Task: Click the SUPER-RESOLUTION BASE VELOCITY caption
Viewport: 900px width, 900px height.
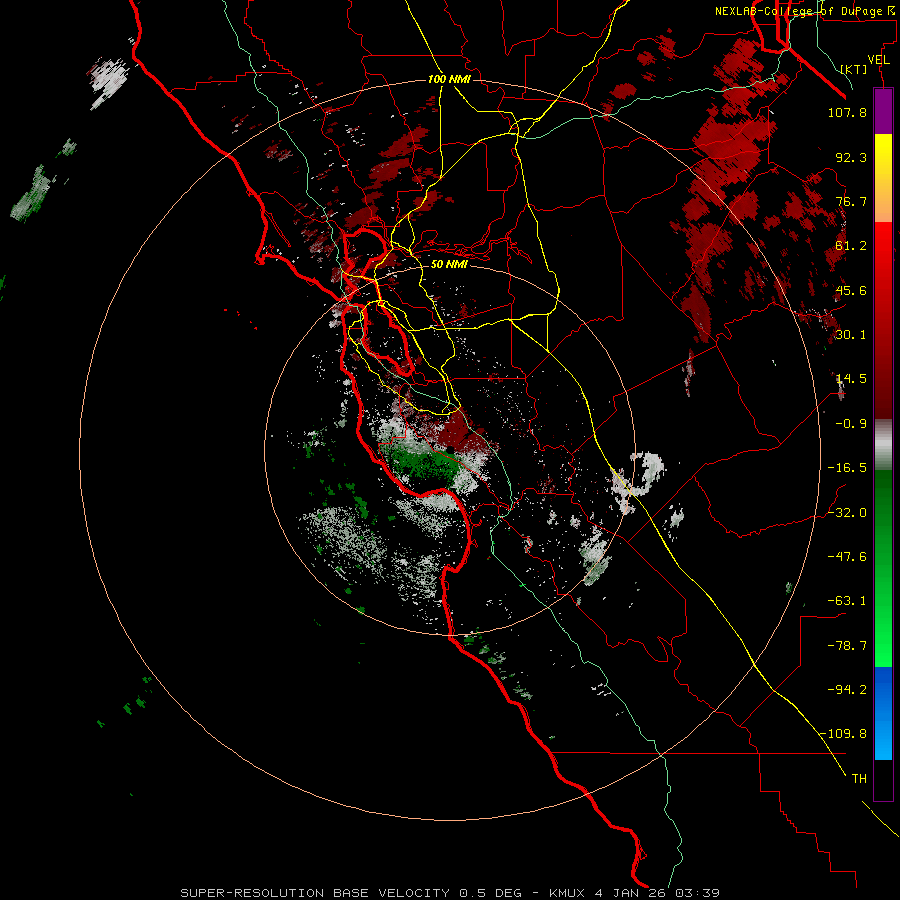Action: coord(315,893)
